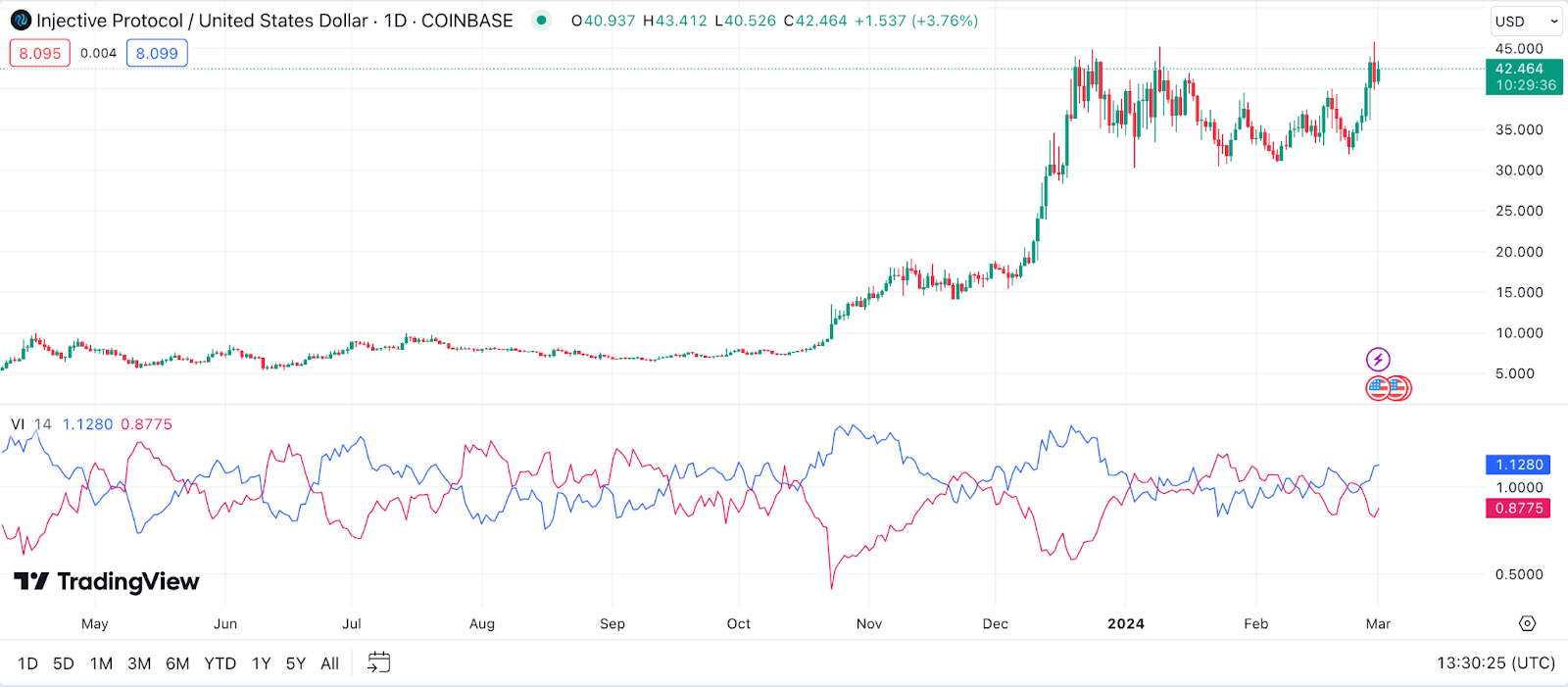Viewport: 1568px width, 687px height.
Task: Click the blue VI value 1.1280 in legend
Action: click(x=88, y=424)
